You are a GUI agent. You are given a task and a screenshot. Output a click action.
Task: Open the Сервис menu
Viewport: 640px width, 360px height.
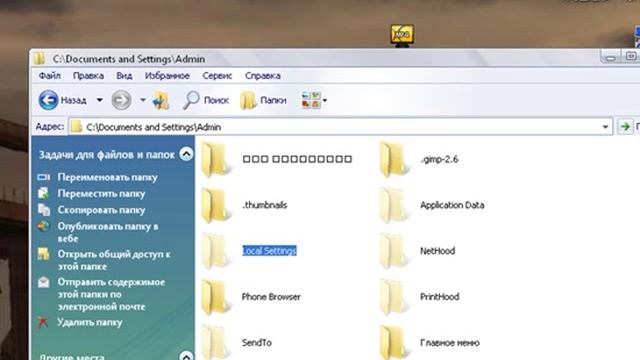[217, 76]
